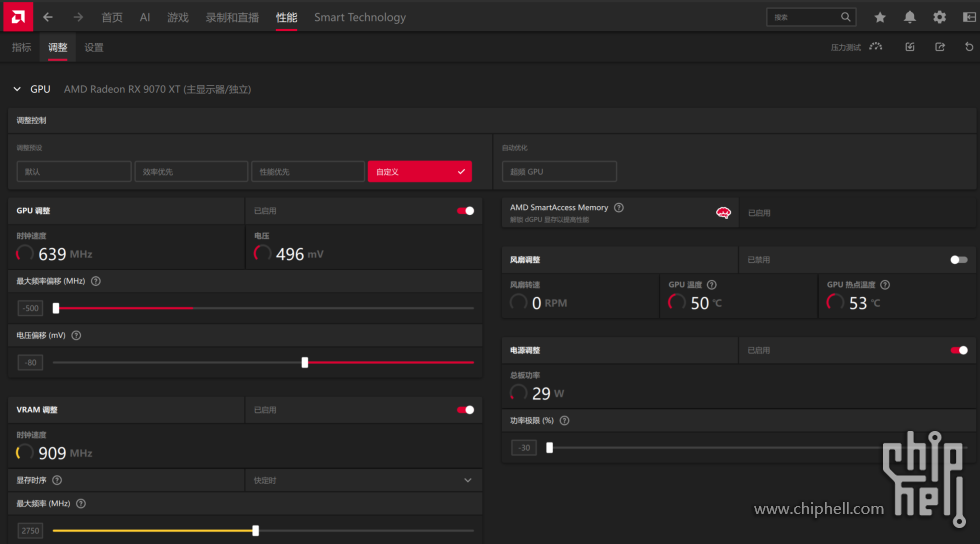Select the 效率优先 tuning preset
Screen dimensions: 980x544
pos(191,171)
